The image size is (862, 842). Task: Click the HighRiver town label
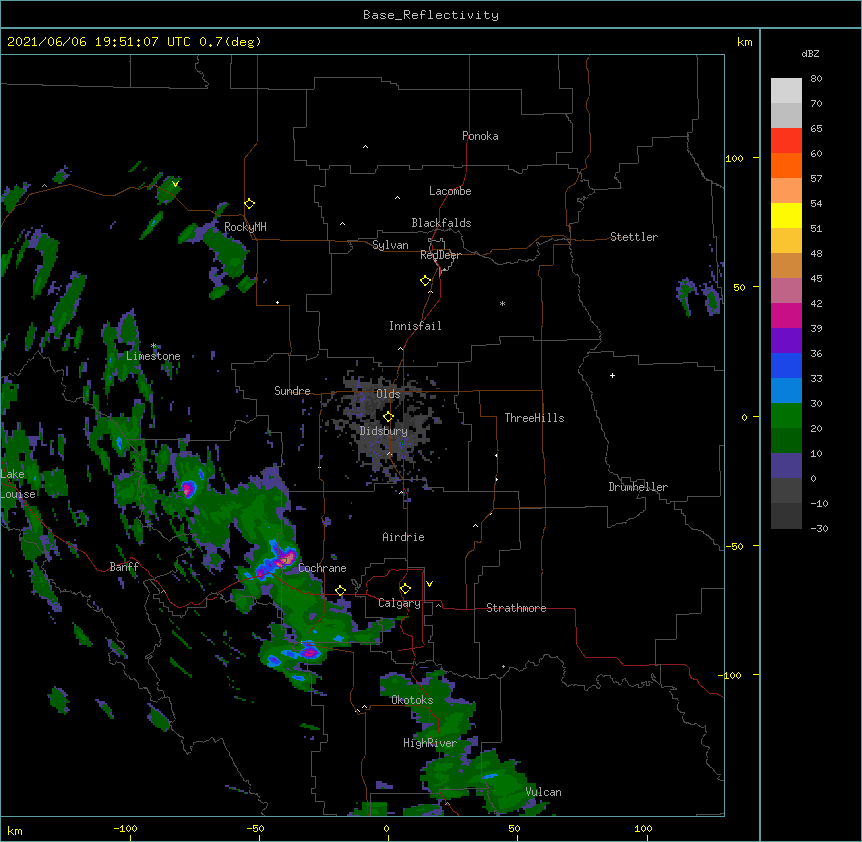coord(430,743)
